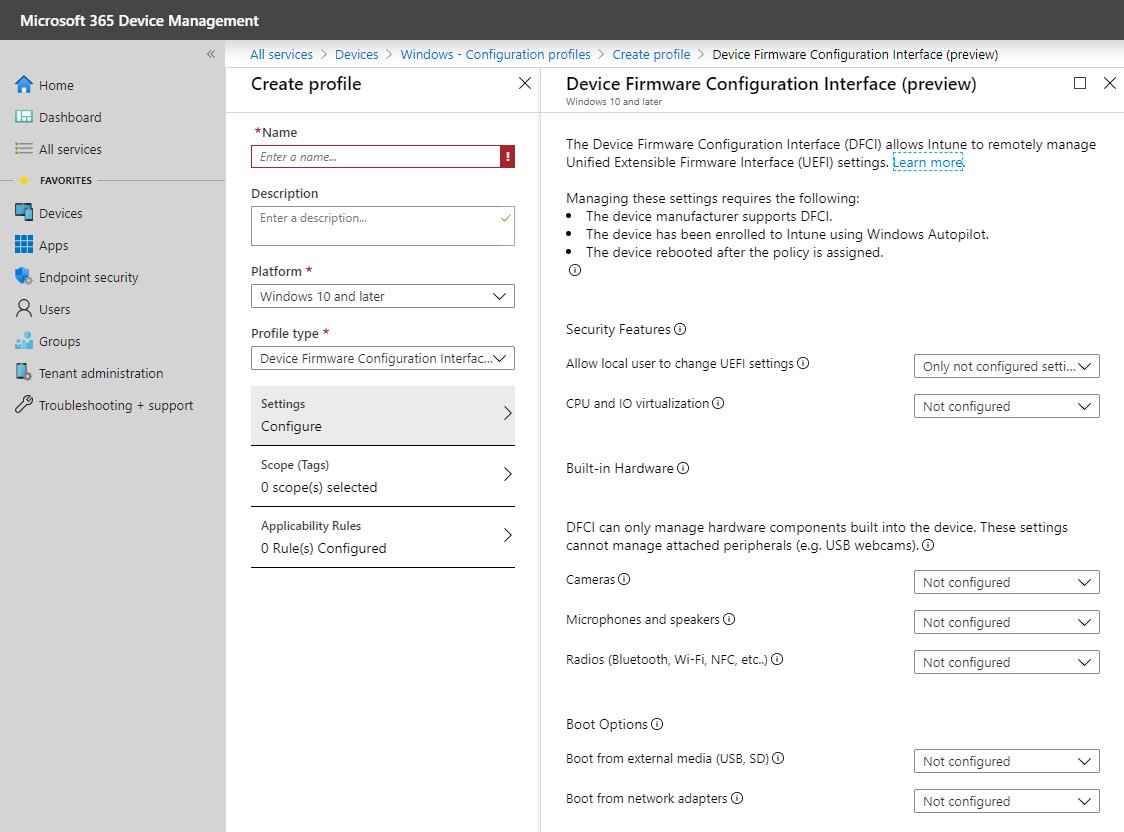Viewport: 1124px width, 832px height.
Task: Open Boot from external media dropdown
Action: pyautogui.click(x=1006, y=761)
